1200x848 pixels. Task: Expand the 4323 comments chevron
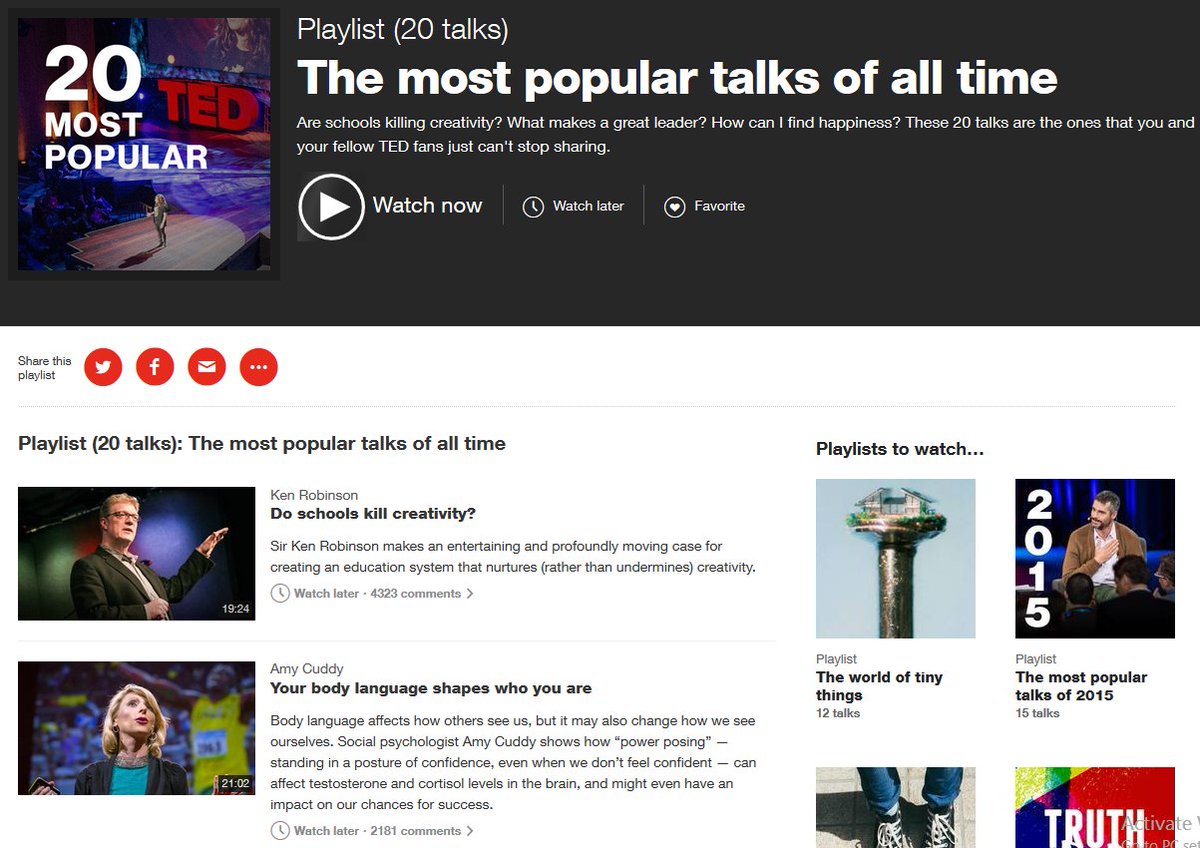[470, 594]
